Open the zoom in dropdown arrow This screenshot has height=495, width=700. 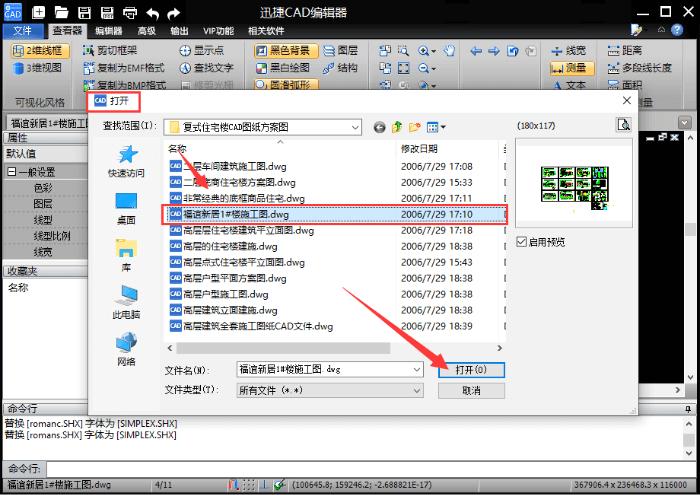coord(433,51)
